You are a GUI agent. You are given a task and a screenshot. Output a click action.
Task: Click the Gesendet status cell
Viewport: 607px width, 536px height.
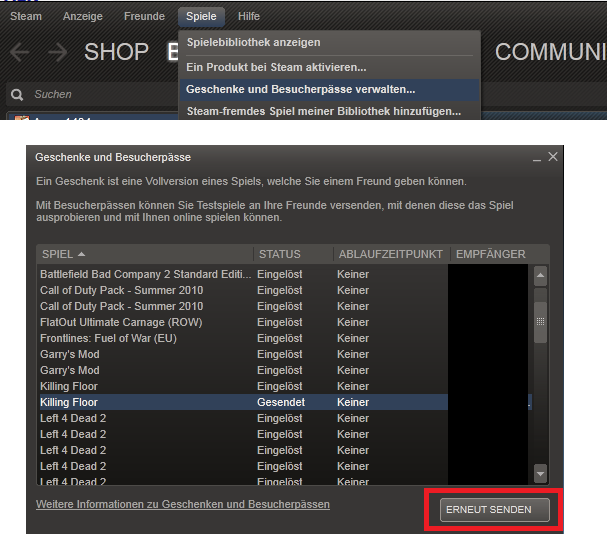(281, 402)
